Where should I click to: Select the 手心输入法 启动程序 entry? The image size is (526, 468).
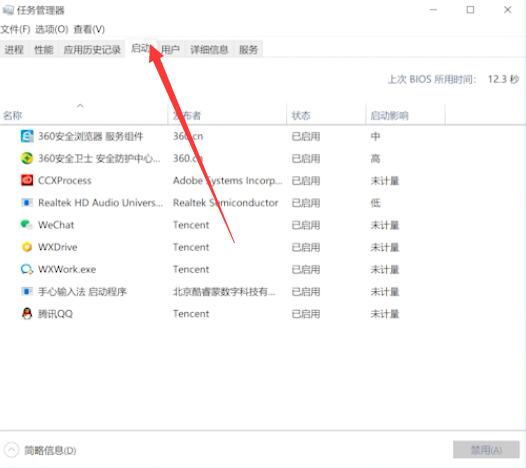coord(82,291)
